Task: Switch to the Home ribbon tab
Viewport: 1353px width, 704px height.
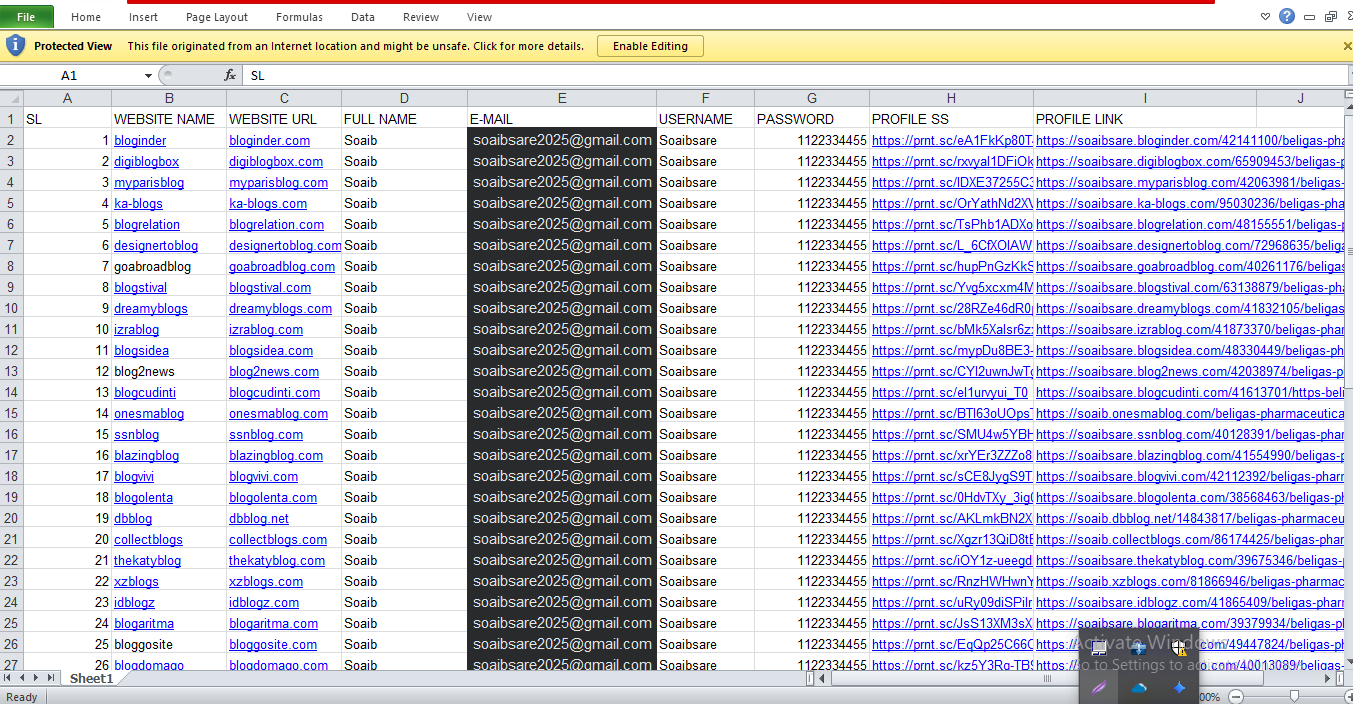Action: pos(86,17)
